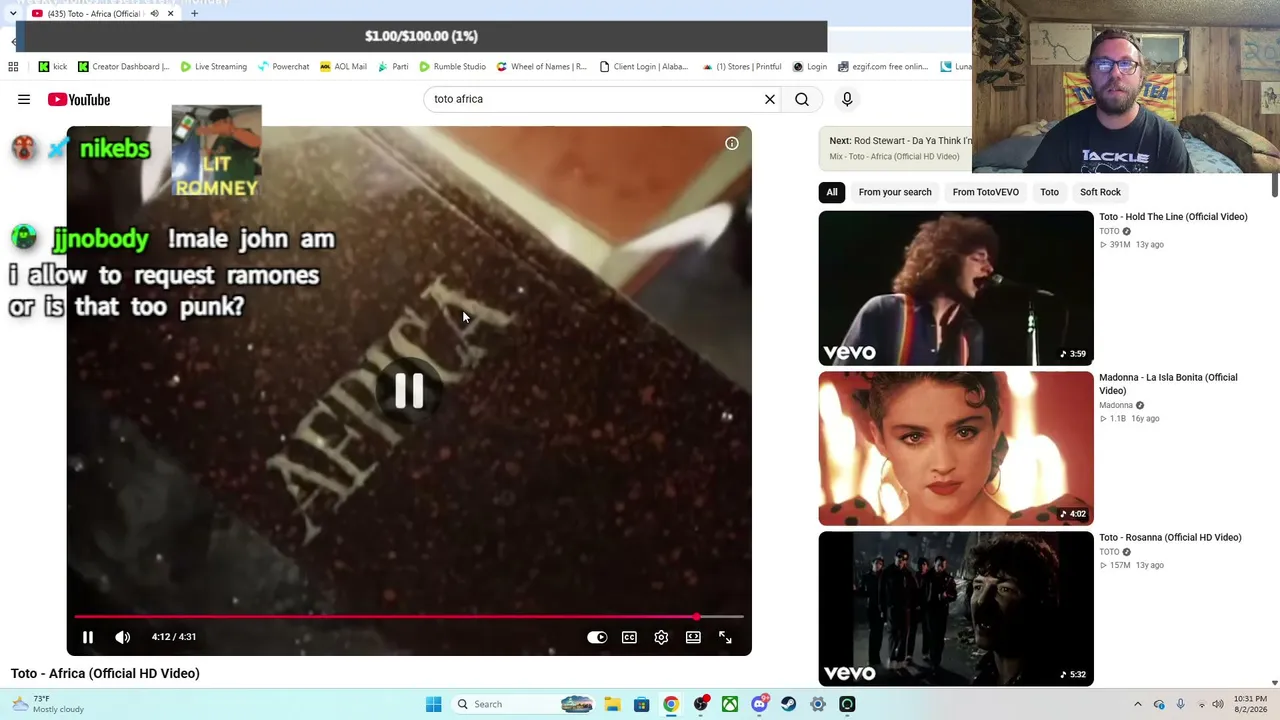Mute the video player volume

(x=123, y=637)
